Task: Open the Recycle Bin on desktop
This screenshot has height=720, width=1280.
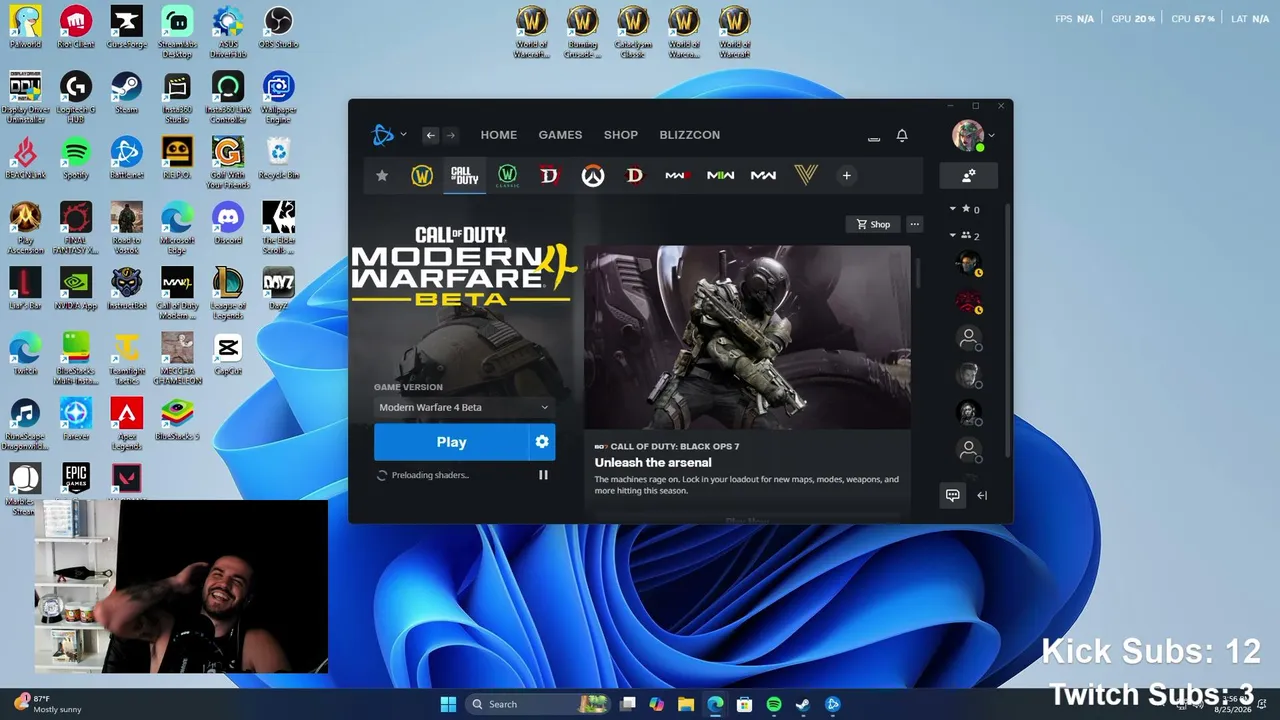Action: point(278,158)
